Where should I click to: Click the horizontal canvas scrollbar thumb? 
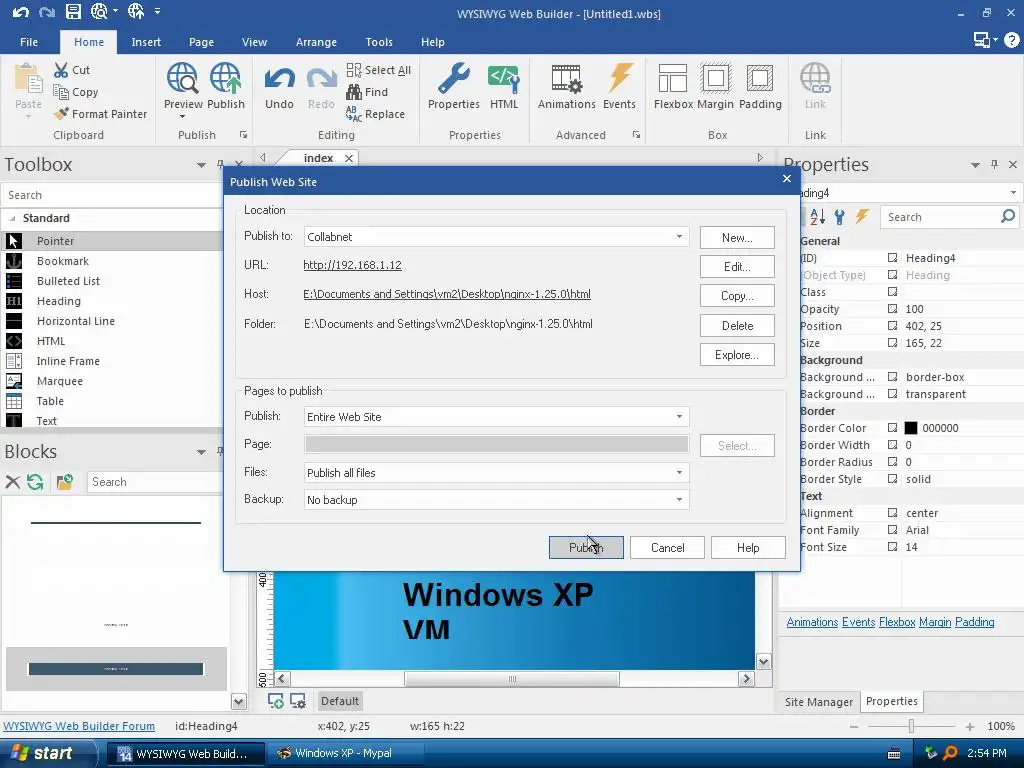click(511, 679)
